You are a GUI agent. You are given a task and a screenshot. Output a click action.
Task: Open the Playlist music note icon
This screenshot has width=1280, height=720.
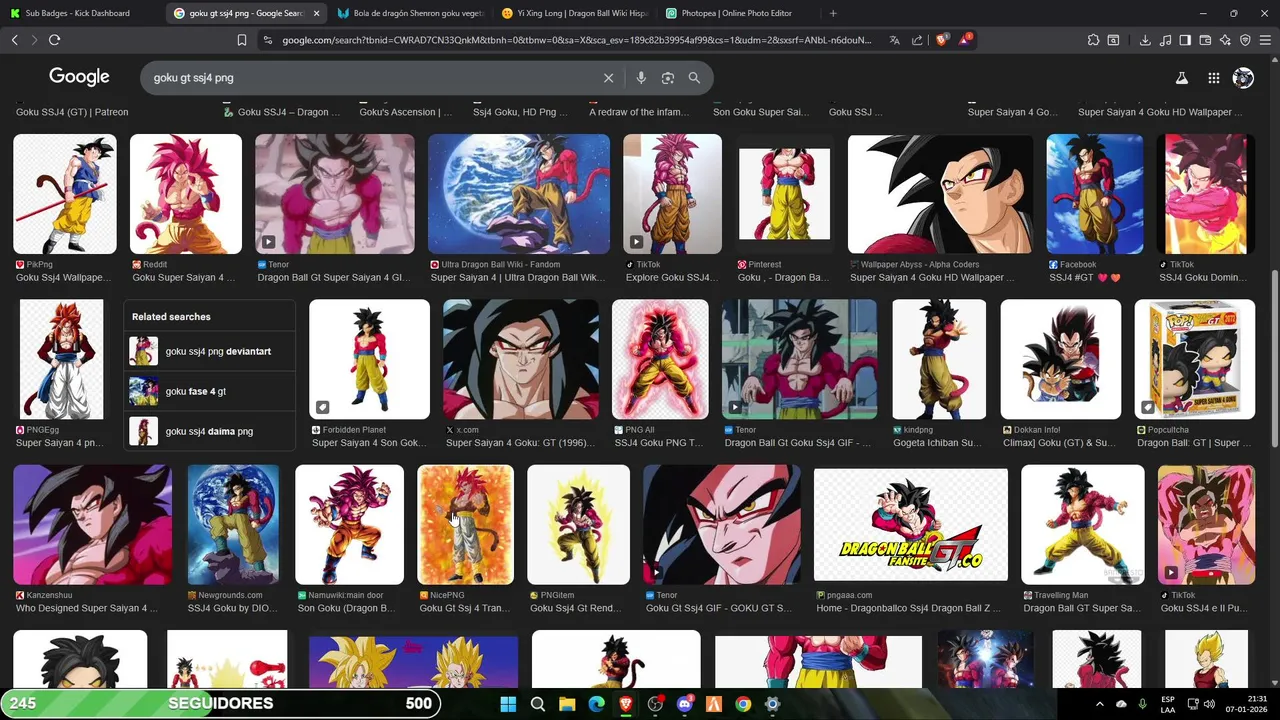[1165, 40]
